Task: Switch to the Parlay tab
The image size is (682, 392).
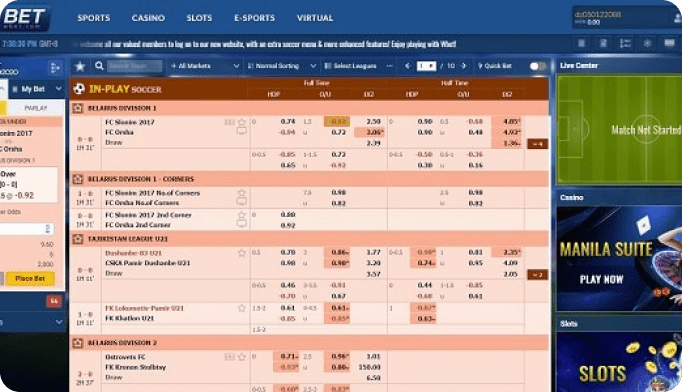Action: pos(36,108)
